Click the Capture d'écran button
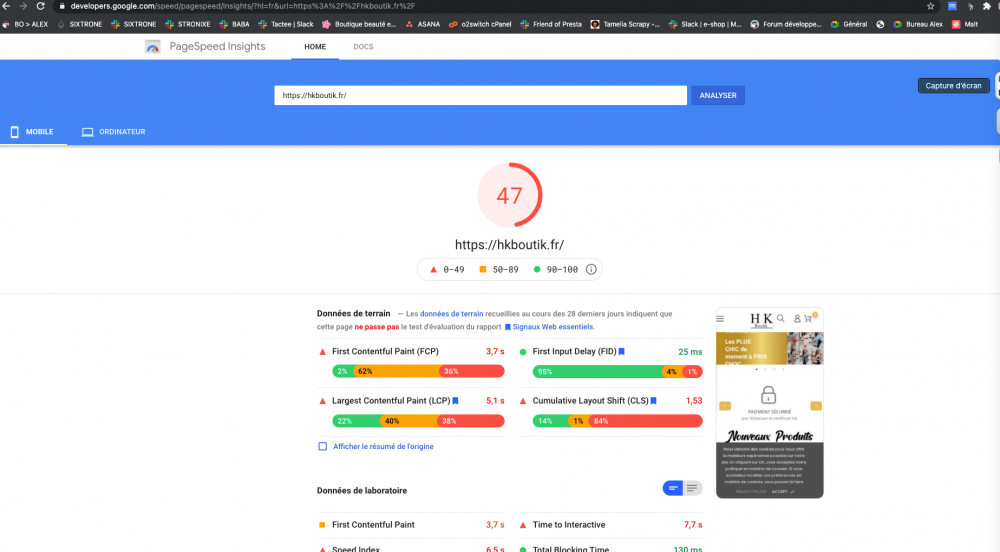This screenshot has height=552, width=1000. 953,85
